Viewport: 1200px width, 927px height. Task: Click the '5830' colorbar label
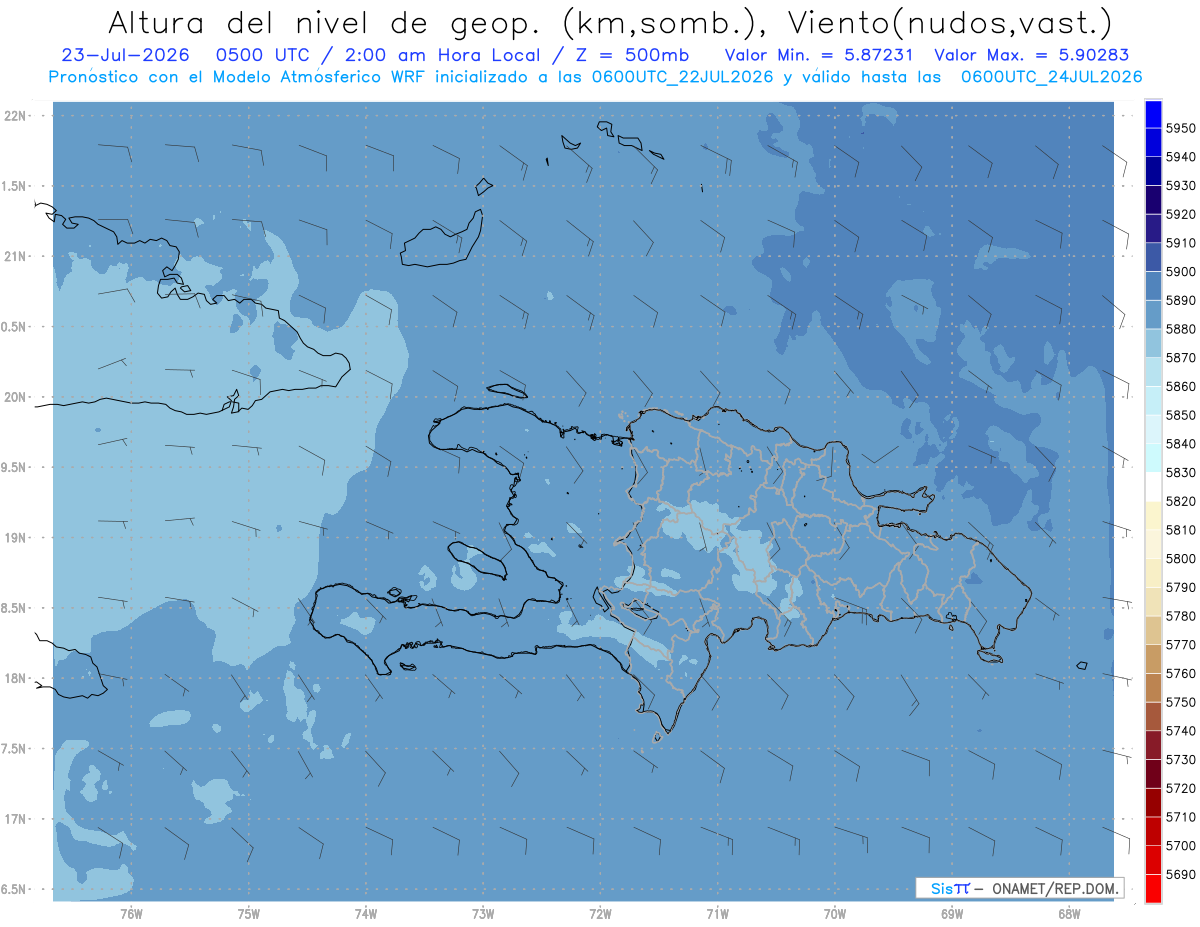[1180, 472]
